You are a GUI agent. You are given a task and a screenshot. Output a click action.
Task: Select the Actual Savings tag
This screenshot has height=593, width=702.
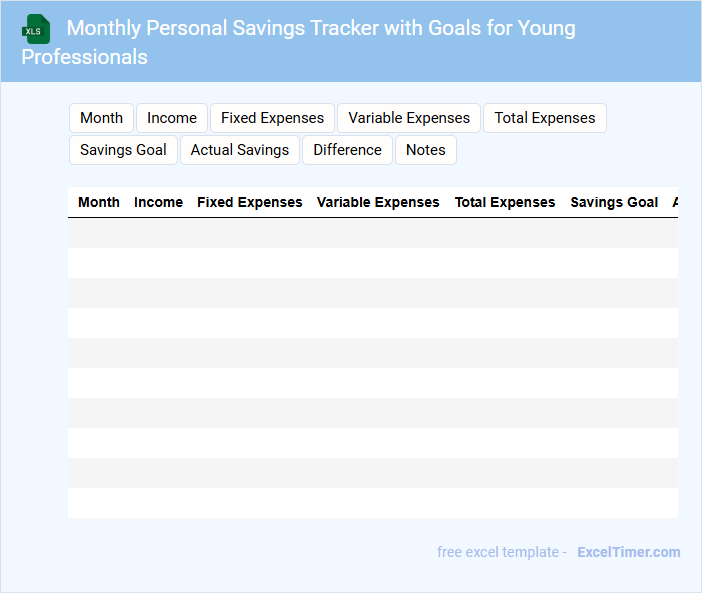[240, 150]
